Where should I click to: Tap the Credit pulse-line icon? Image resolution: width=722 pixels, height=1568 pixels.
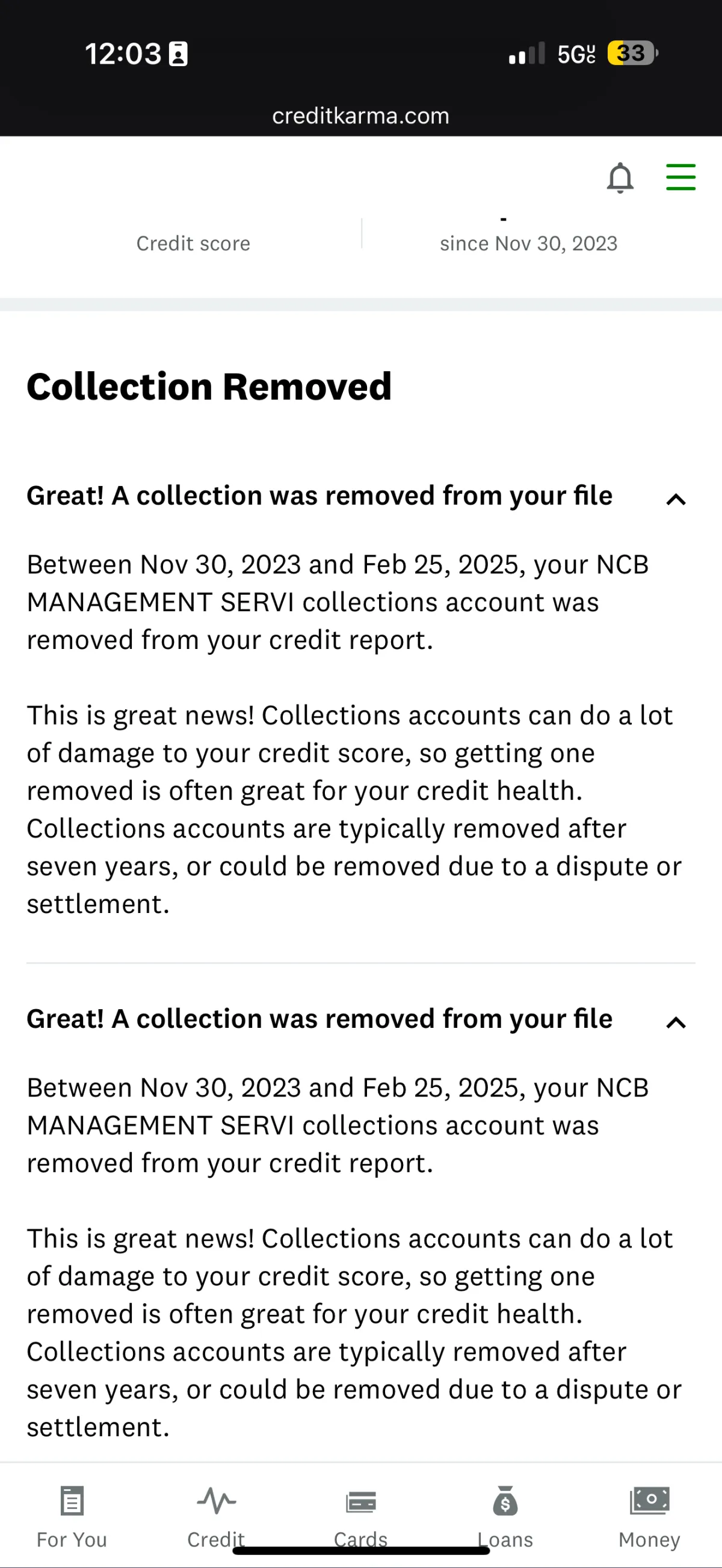(216, 1501)
